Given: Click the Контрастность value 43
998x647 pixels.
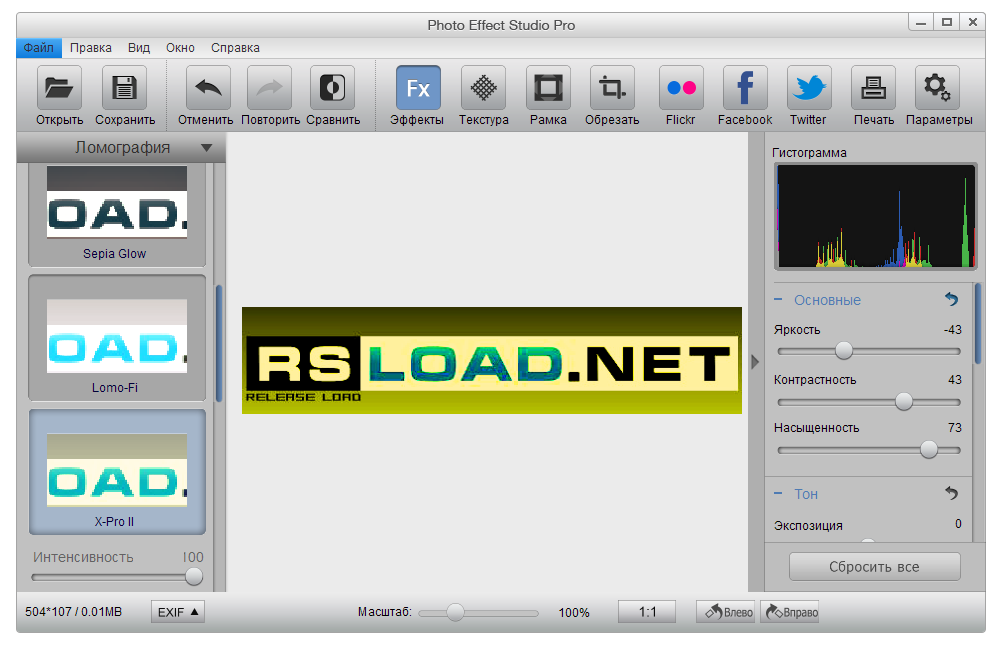Looking at the screenshot, I should (x=955, y=379).
